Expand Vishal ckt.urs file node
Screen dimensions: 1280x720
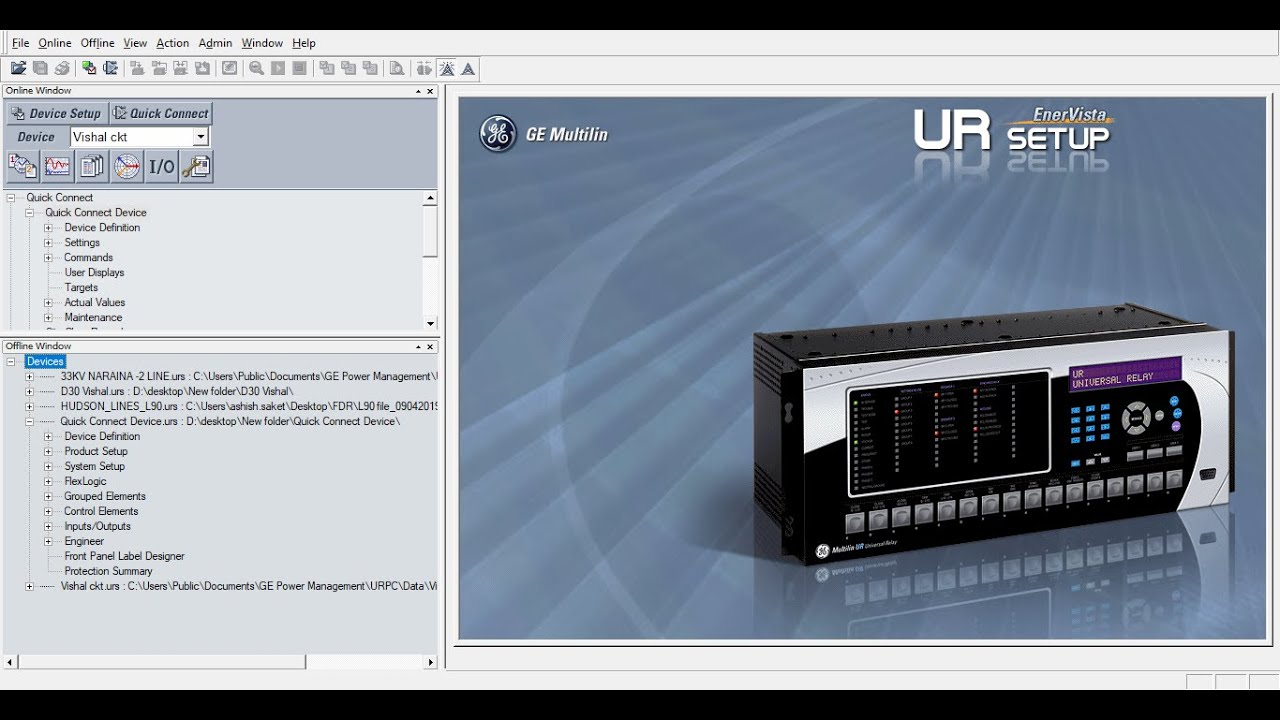click(29, 587)
